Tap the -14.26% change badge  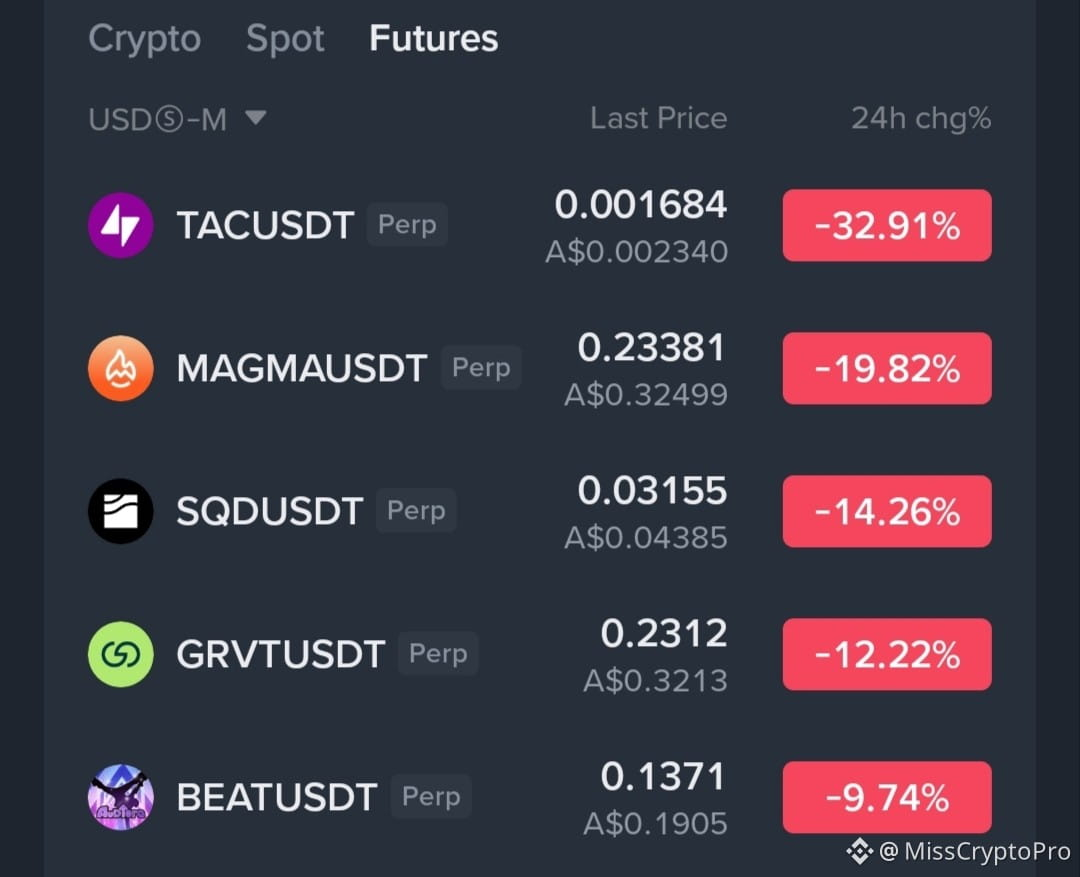(x=887, y=511)
